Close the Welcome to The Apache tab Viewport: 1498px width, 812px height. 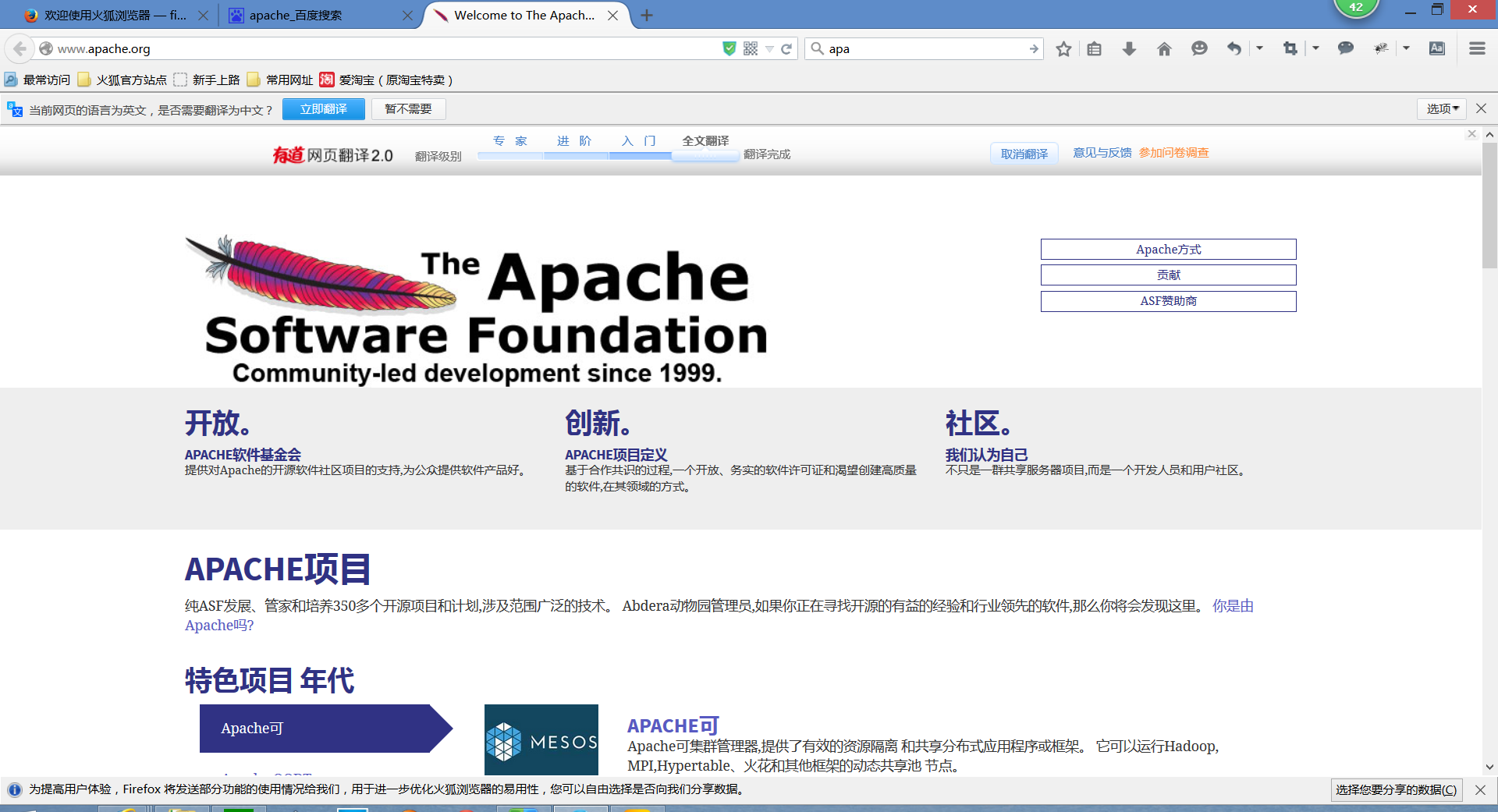[x=613, y=15]
